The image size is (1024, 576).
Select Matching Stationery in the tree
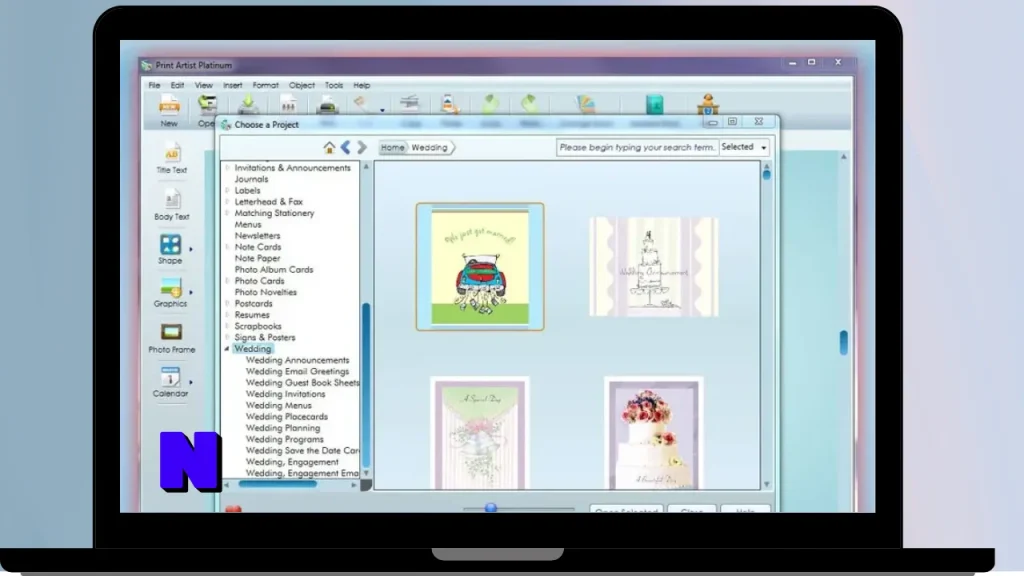[274, 213]
